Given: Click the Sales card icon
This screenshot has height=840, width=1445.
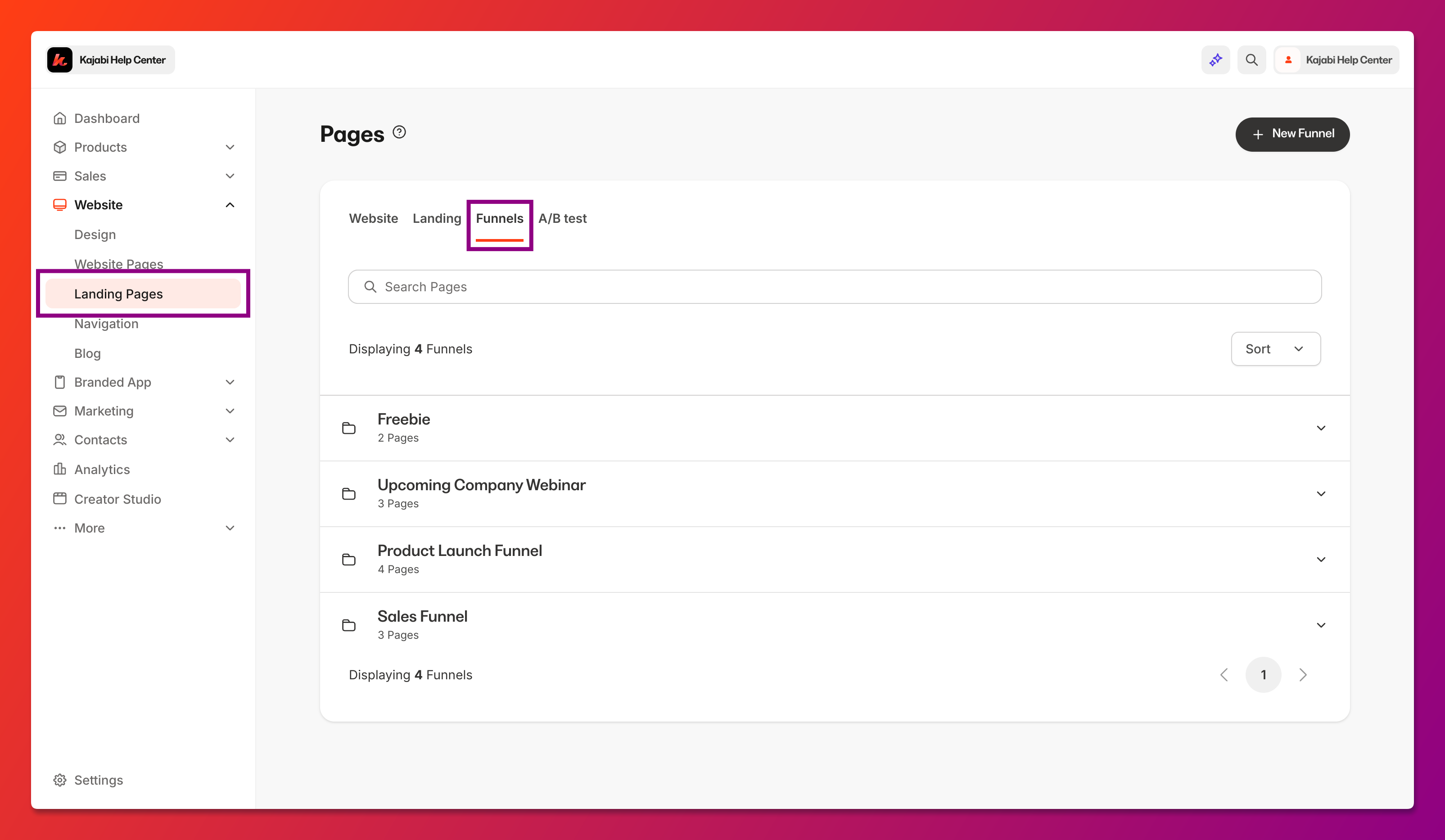Looking at the screenshot, I should click(x=59, y=176).
